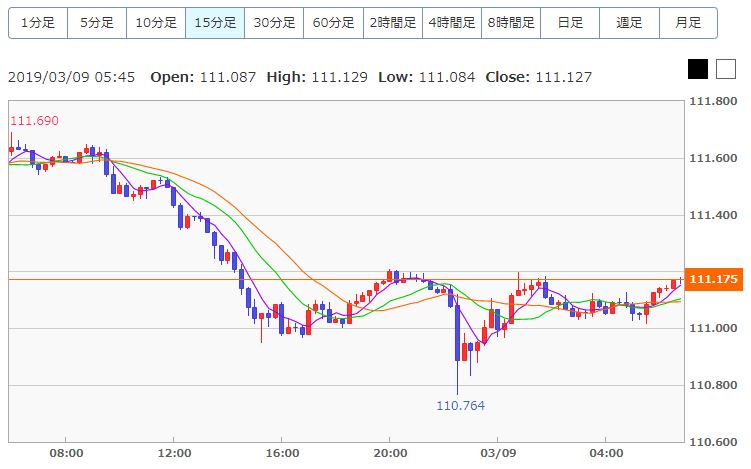
Task: Open the 10分足 timeframe tab
Action: 156,22
